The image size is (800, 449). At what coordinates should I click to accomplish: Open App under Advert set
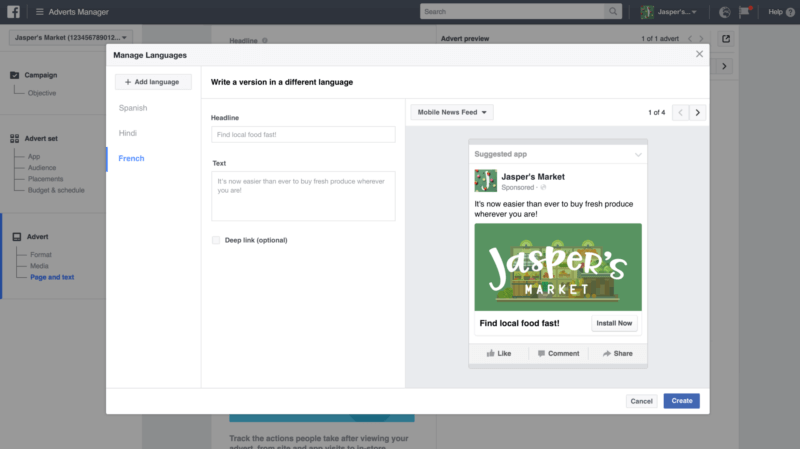tap(34, 156)
